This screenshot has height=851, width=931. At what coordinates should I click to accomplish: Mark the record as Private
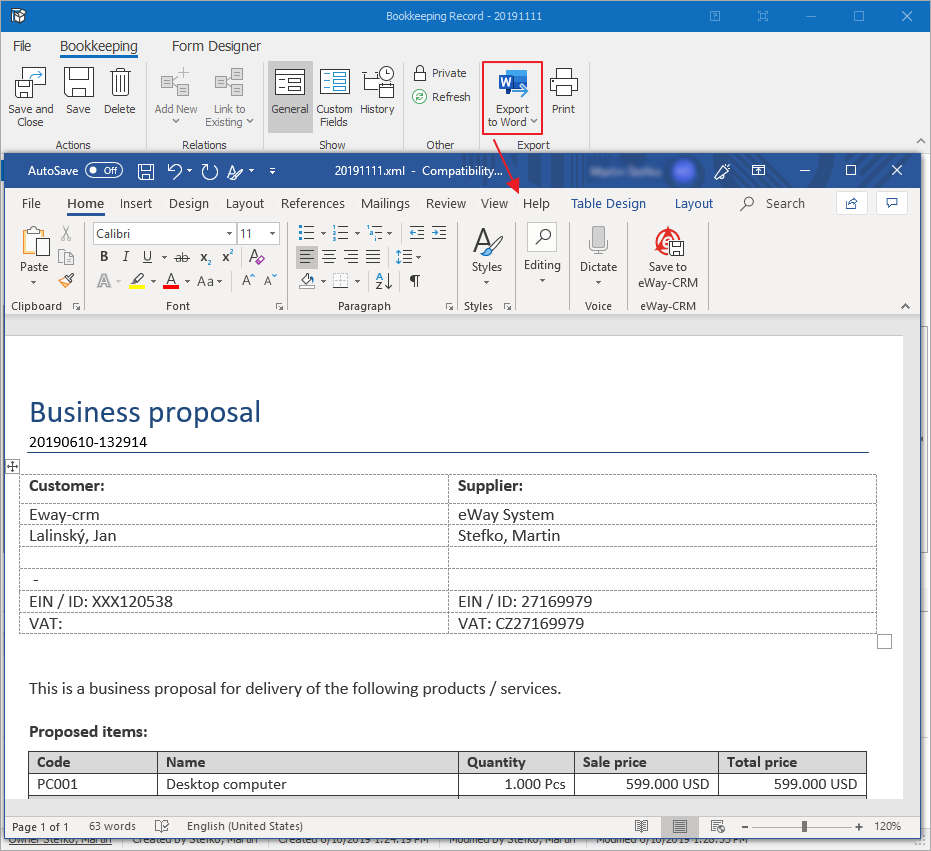click(440, 73)
